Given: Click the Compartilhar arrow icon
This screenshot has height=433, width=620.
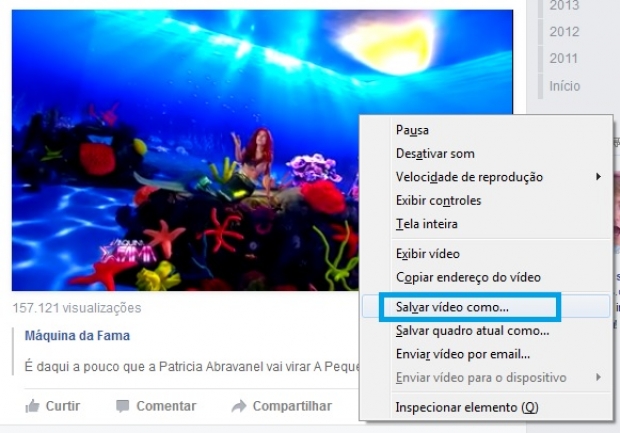Looking at the screenshot, I should click(239, 406).
